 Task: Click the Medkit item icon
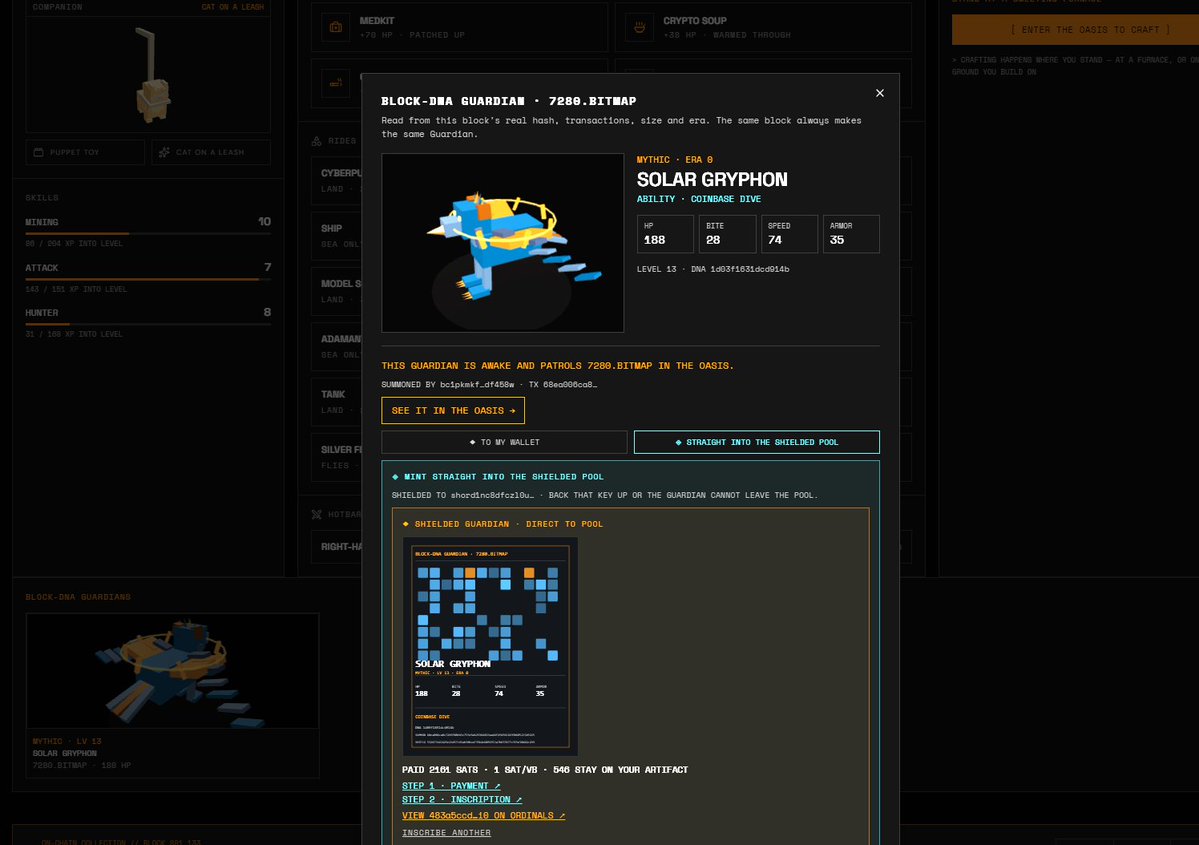(x=336, y=28)
